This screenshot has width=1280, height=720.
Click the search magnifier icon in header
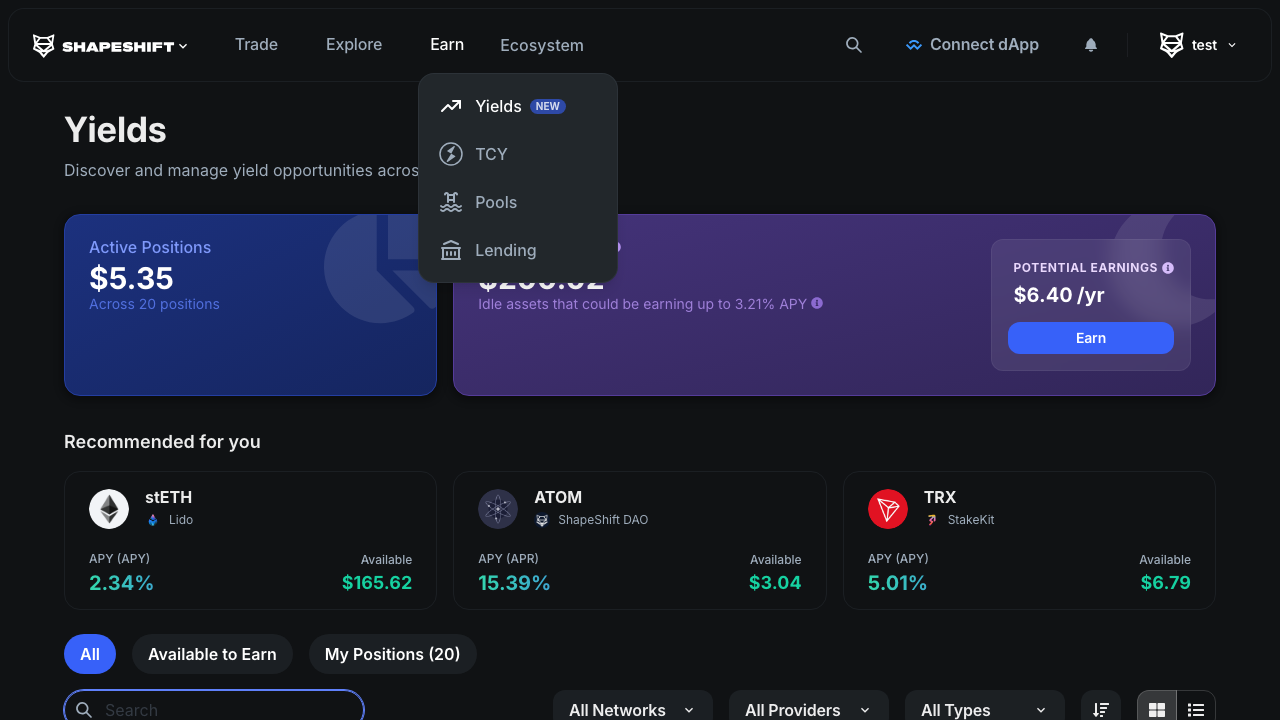[x=853, y=45]
